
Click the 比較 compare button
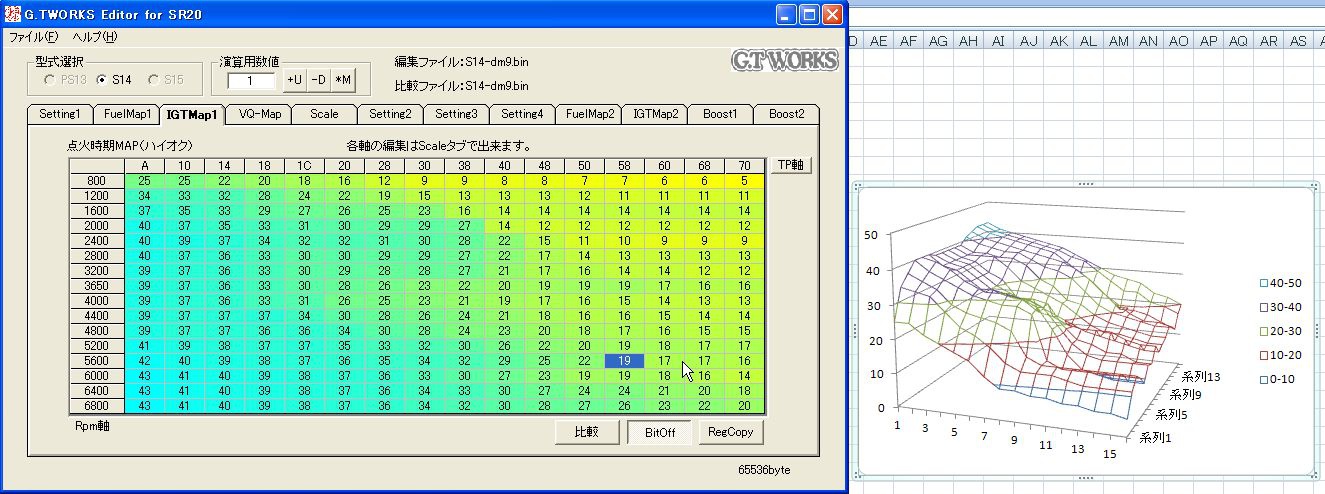(586, 432)
